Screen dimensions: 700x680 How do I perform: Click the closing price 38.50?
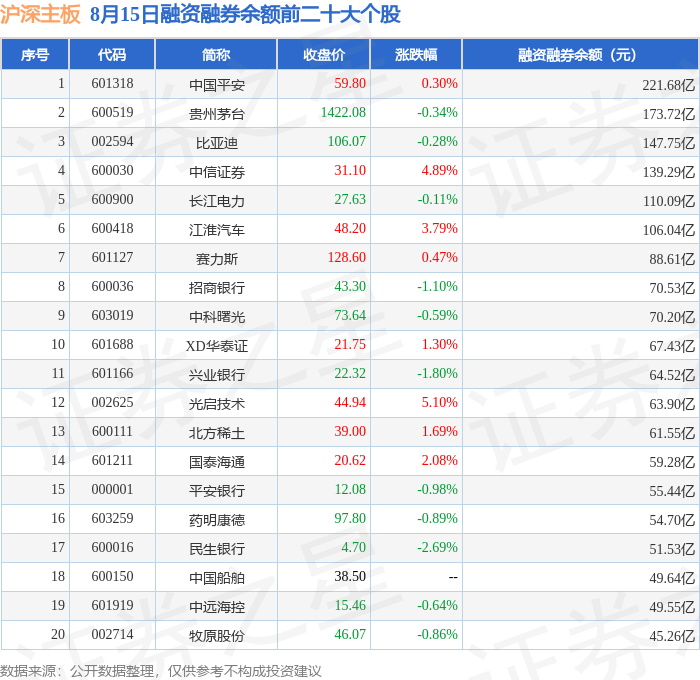click(x=350, y=577)
